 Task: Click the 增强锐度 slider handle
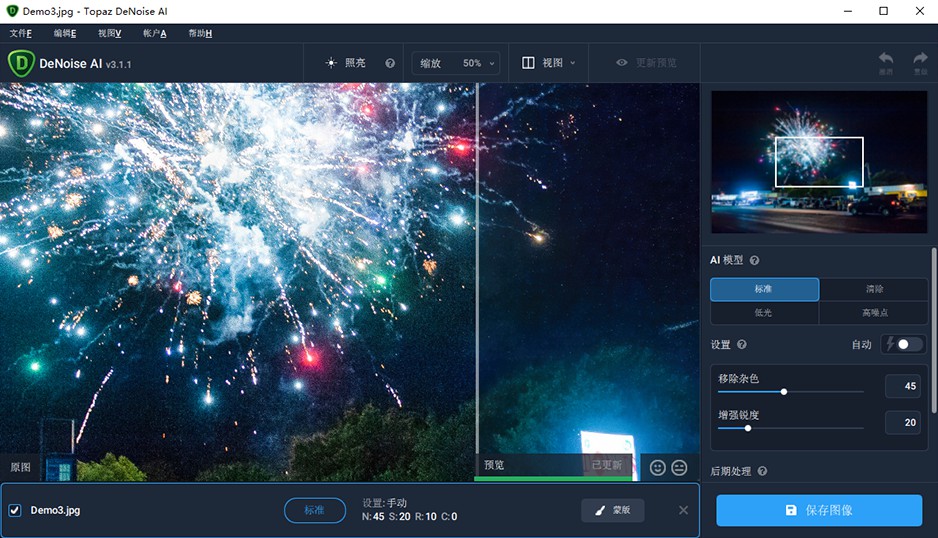pos(748,428)
